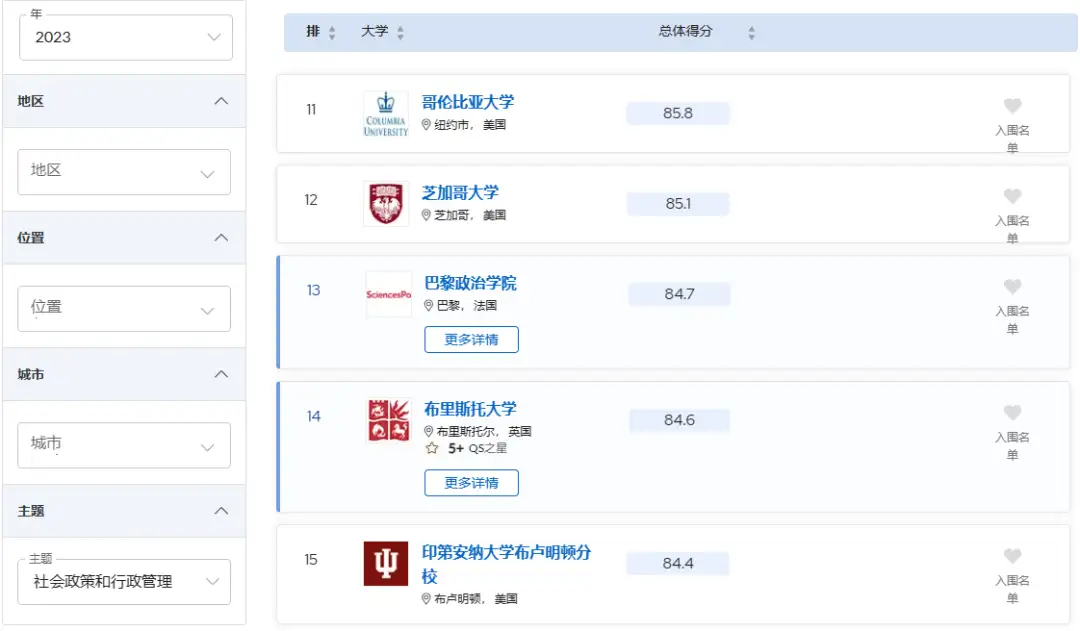The width and height of the screenshot is (1080, 631).
Task: Shortlist 印第安纳大学 with heart icon
Action: 1012,556
